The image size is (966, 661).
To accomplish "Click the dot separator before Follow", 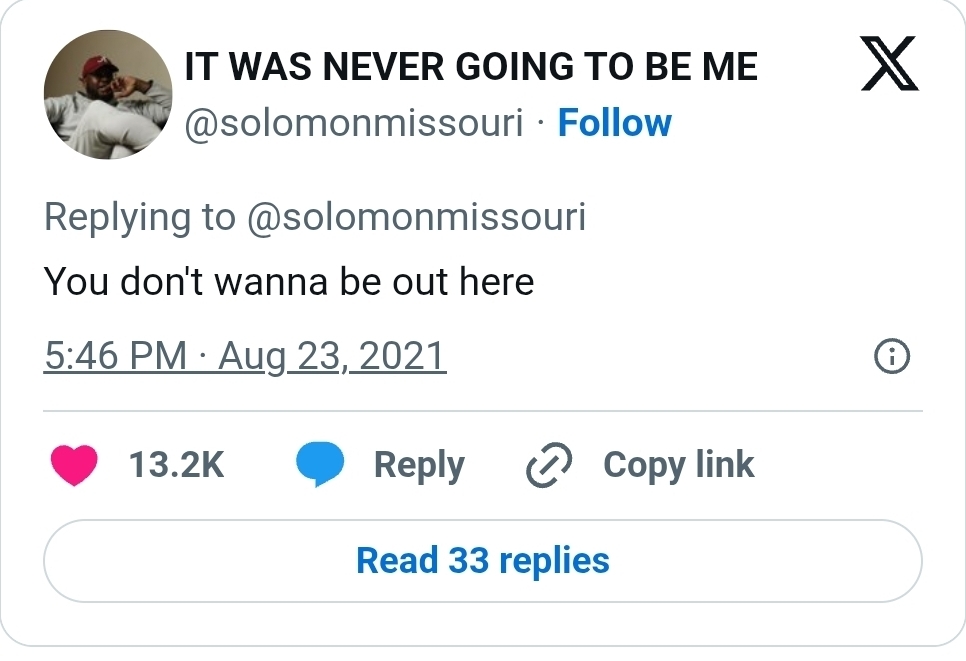I will pos(540,124).
